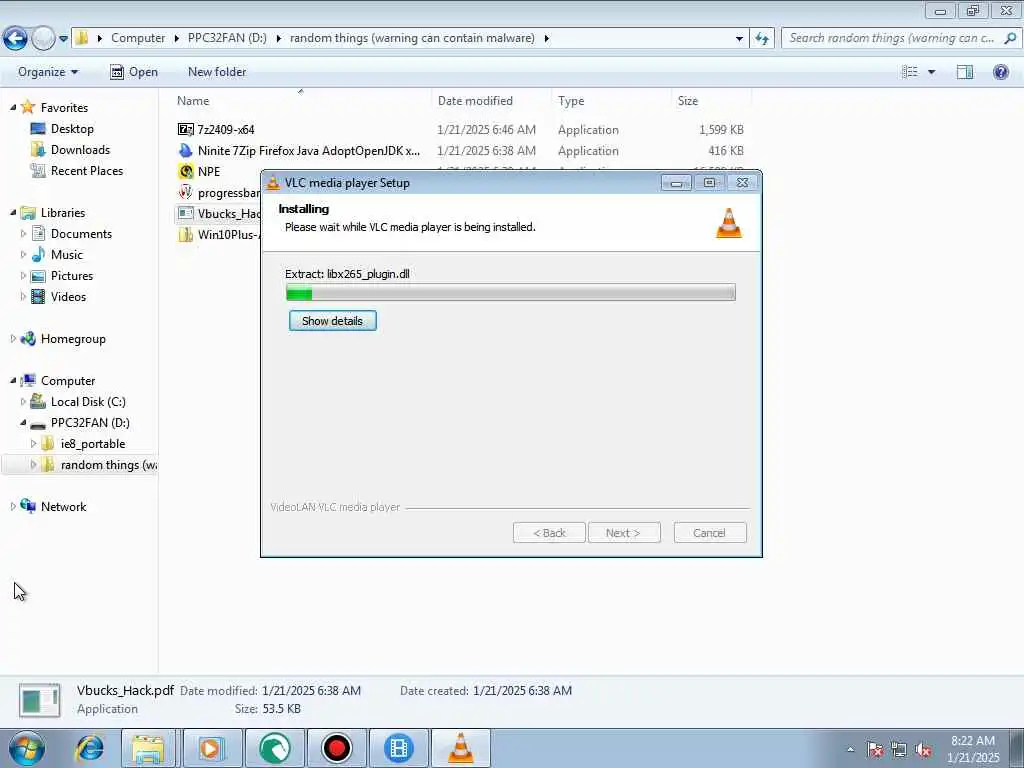1024x768 pixels.
Task: Click Cancel in VLC Setup
Action: click(x=709, y=533)
